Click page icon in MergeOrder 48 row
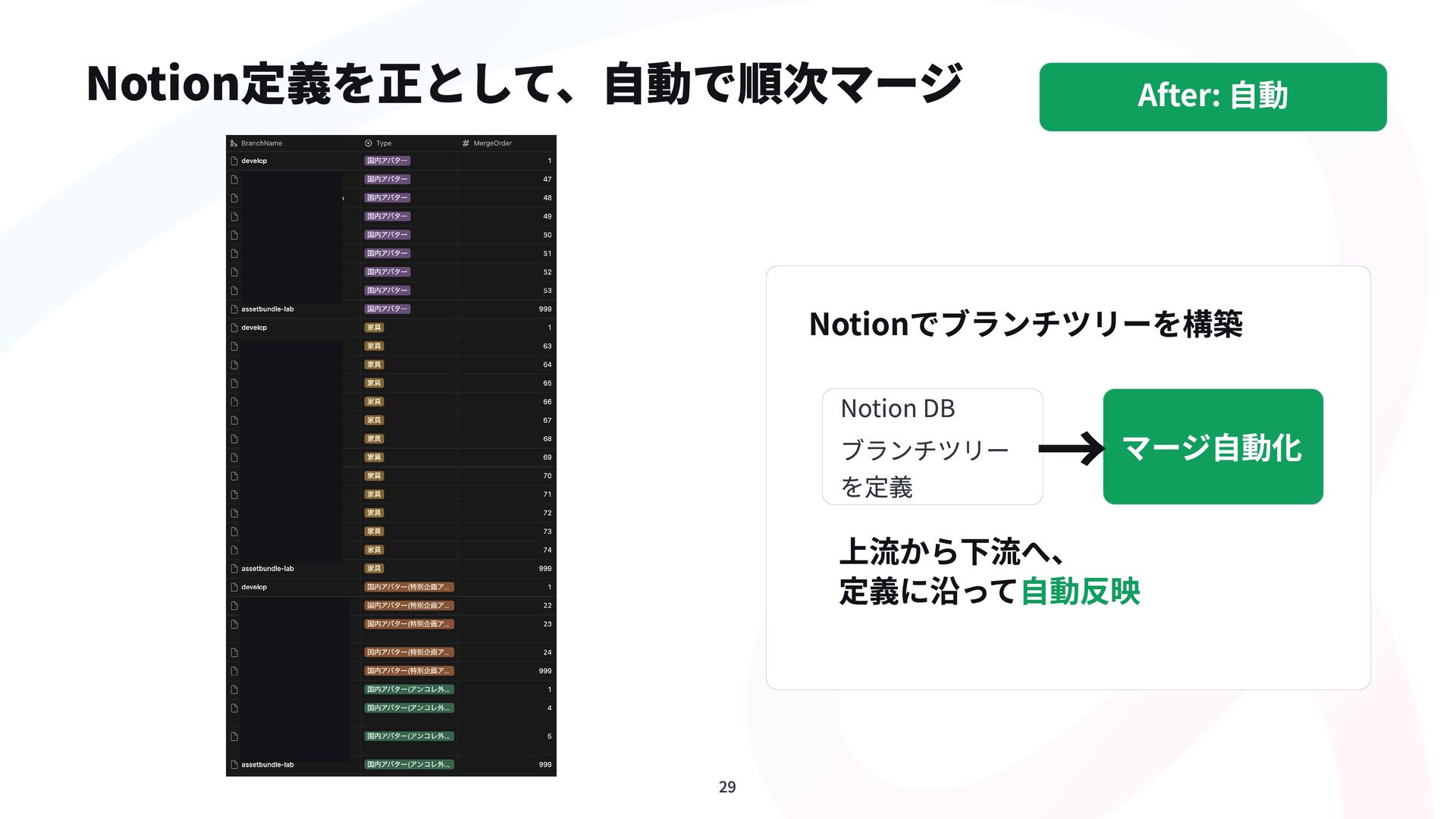The image size is (1456, 819). (234, 198)
